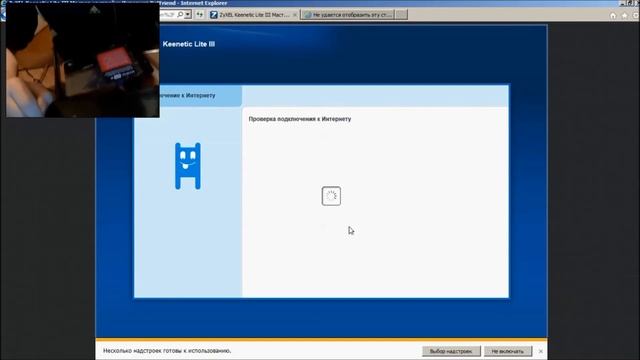
Task: Click the Home icon in Internet Explorer
Action: (613, 16)
